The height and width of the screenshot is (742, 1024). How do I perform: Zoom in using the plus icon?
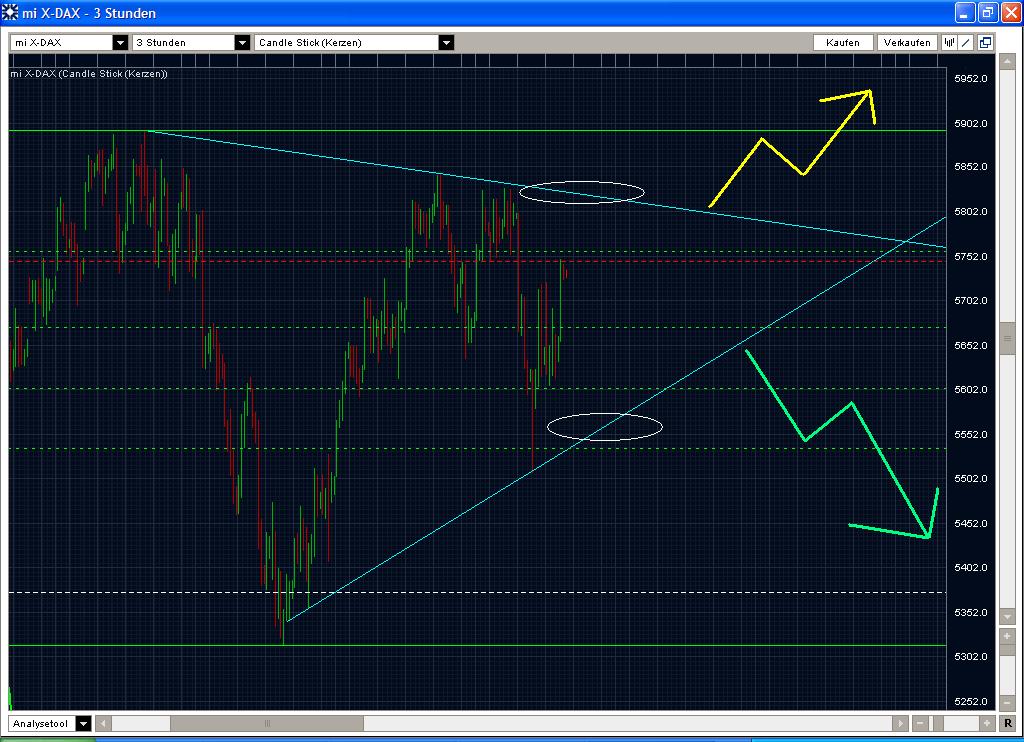point(987,723)
